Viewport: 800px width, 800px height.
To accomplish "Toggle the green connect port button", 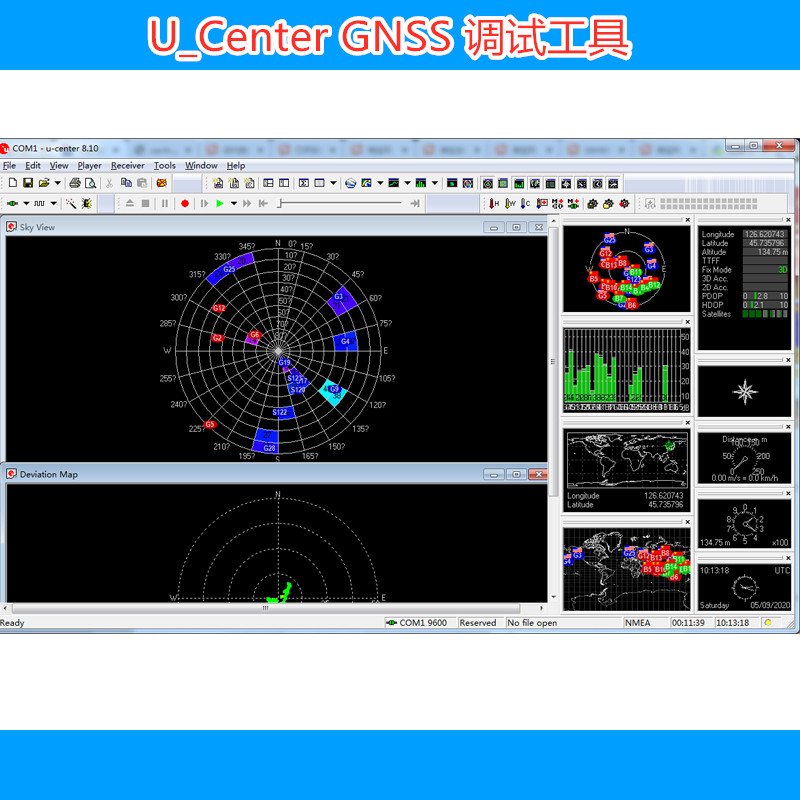I will (13, 204).
